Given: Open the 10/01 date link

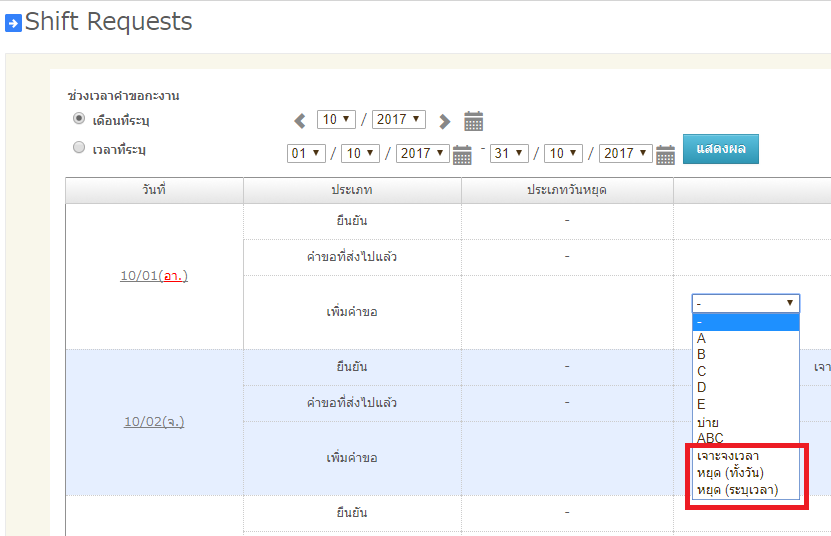Looking at the screenshot, I should [x=154, y=276].
